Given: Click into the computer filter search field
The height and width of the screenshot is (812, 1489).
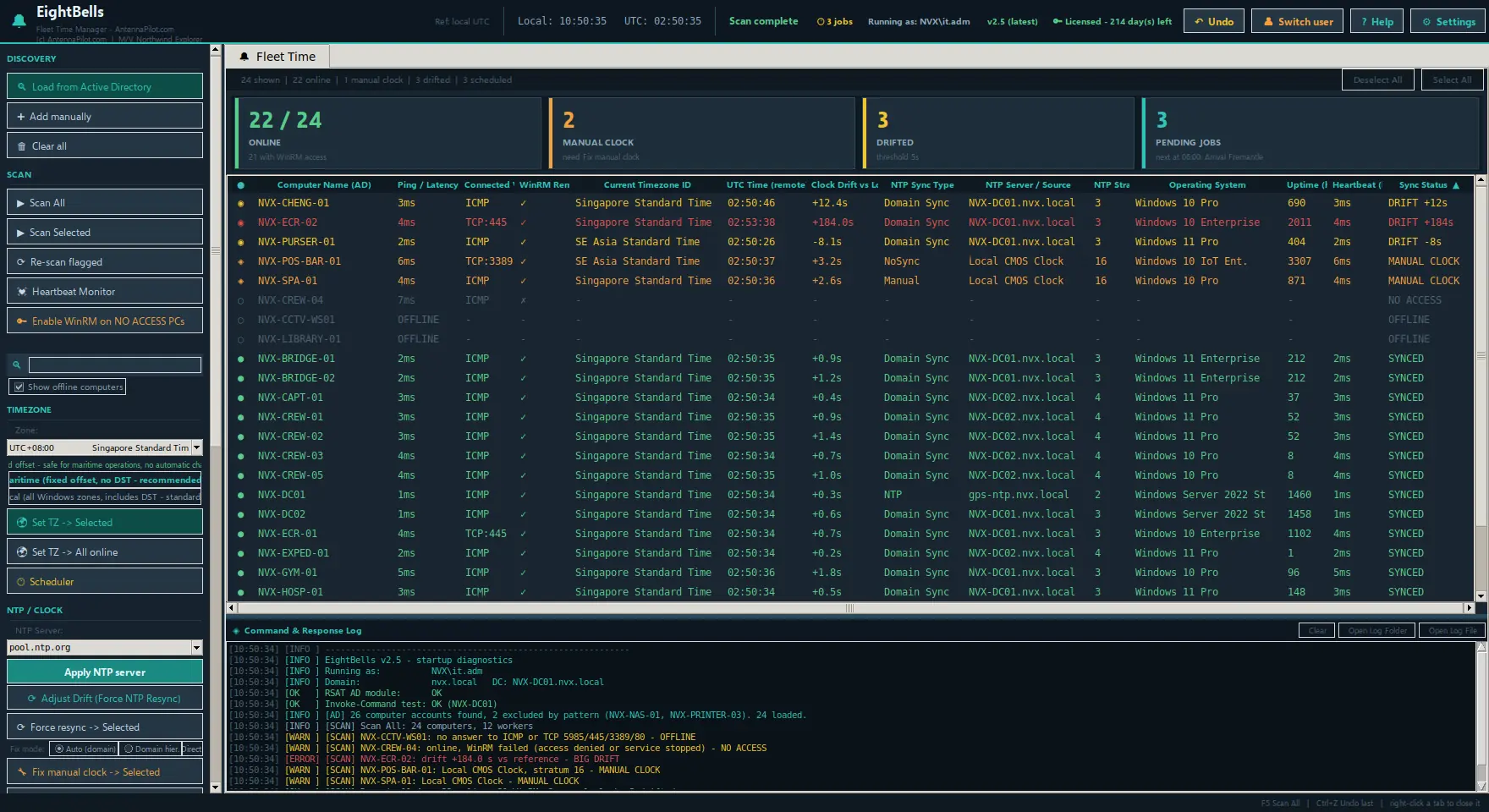Looking at the screenshot, I should 115,365.
